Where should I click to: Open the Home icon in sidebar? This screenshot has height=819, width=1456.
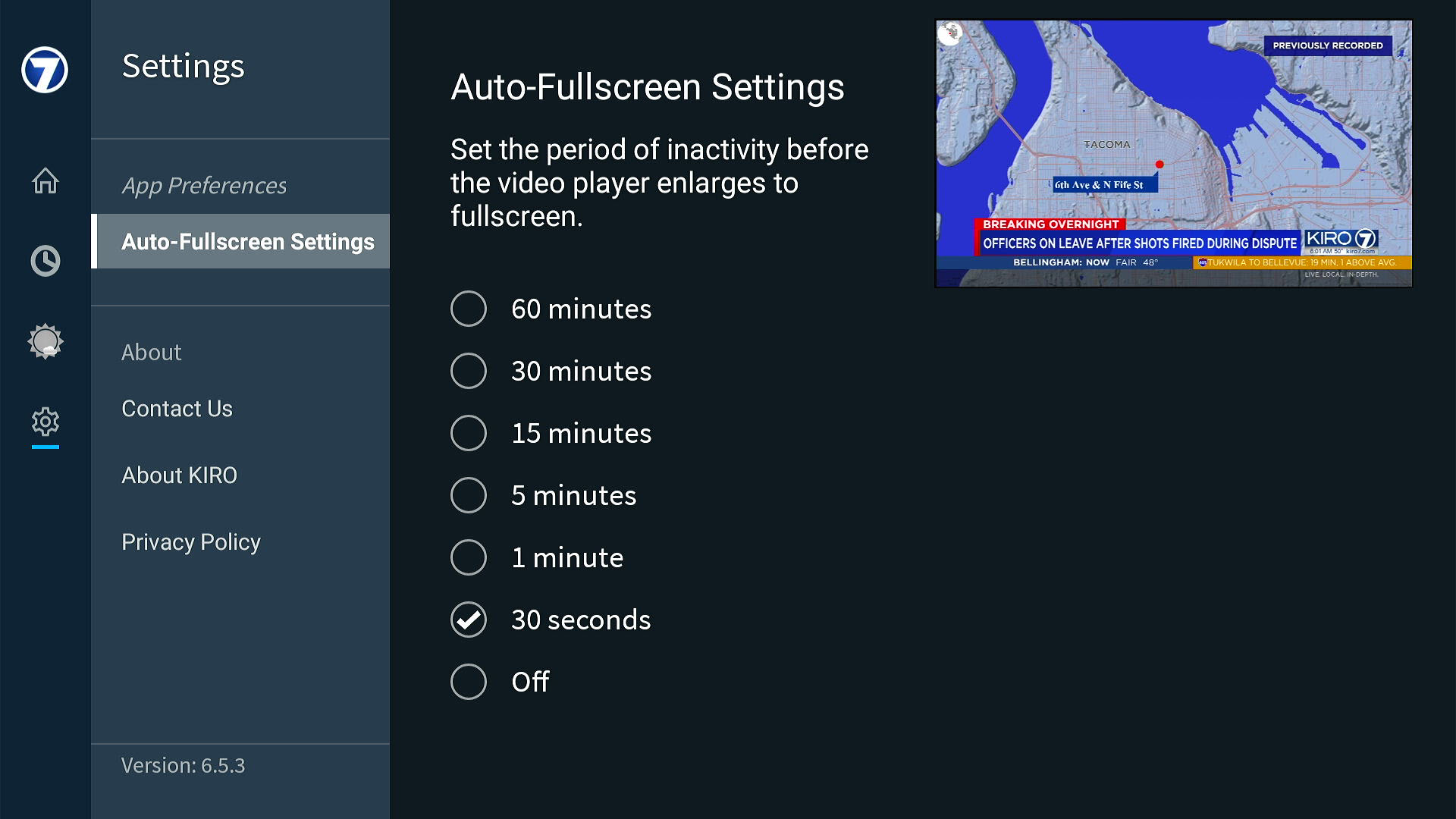pyautogui.click(x=45, y=180)
